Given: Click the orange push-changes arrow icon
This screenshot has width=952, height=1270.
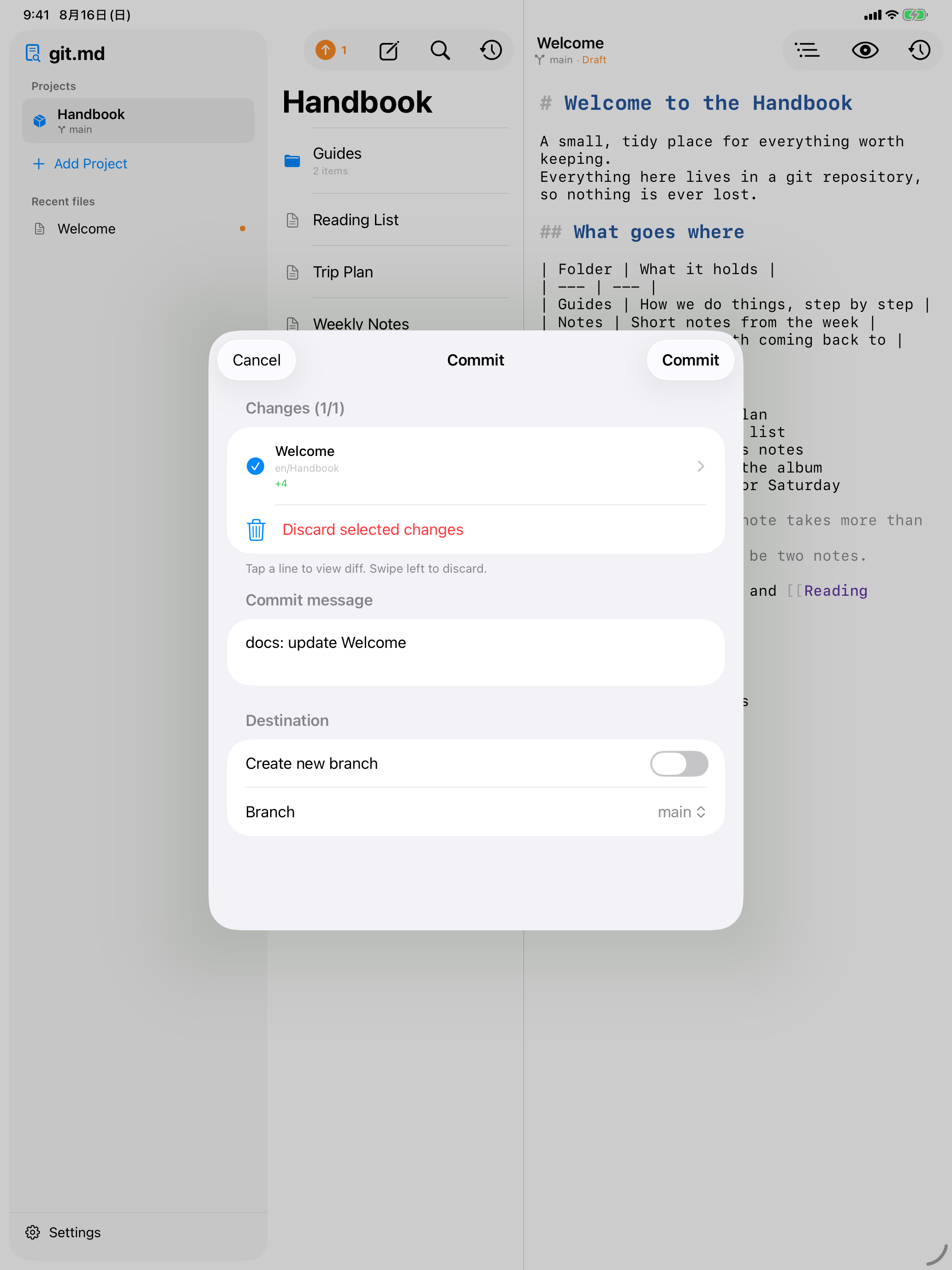Looking at the screenshot, I should [325, 50].
